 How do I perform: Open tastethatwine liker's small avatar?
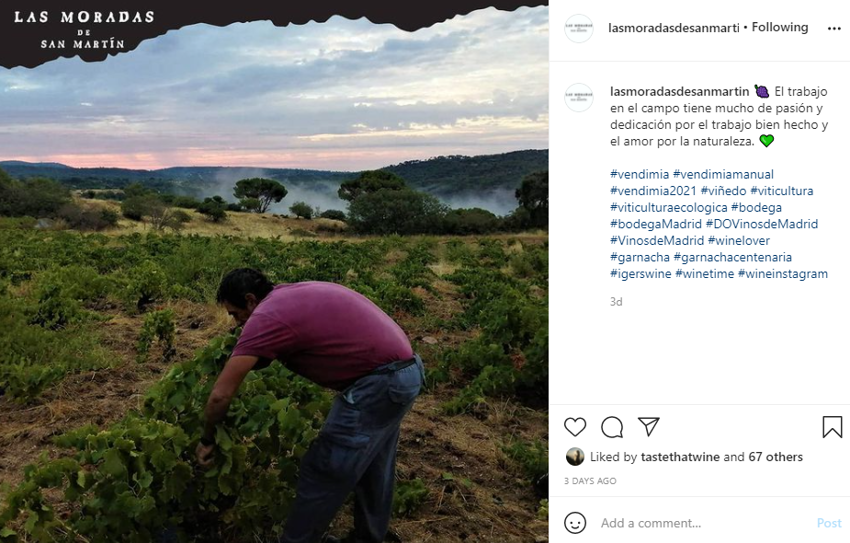tap(575, 457)
